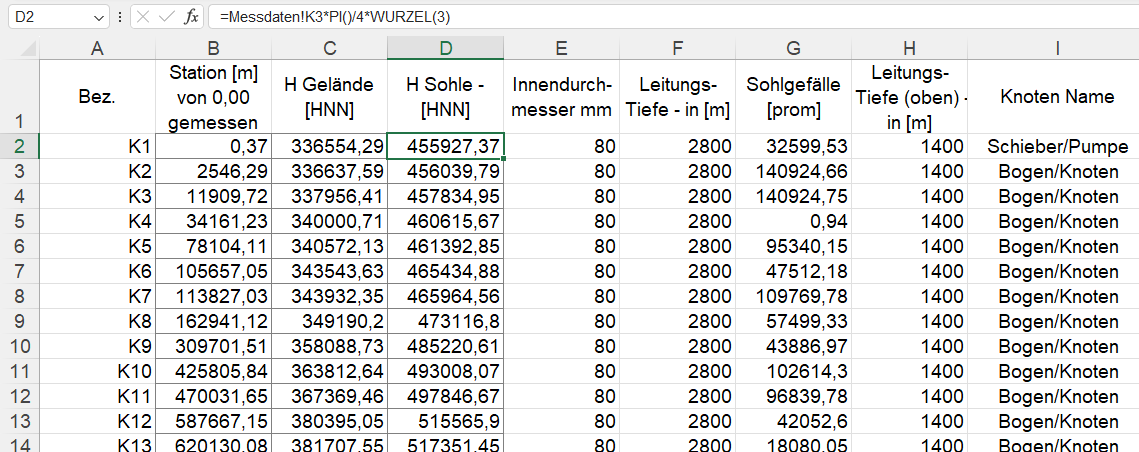Click the three-dot name box resize handle
This screenshot has width=1139, height=452.
point(120,18)
